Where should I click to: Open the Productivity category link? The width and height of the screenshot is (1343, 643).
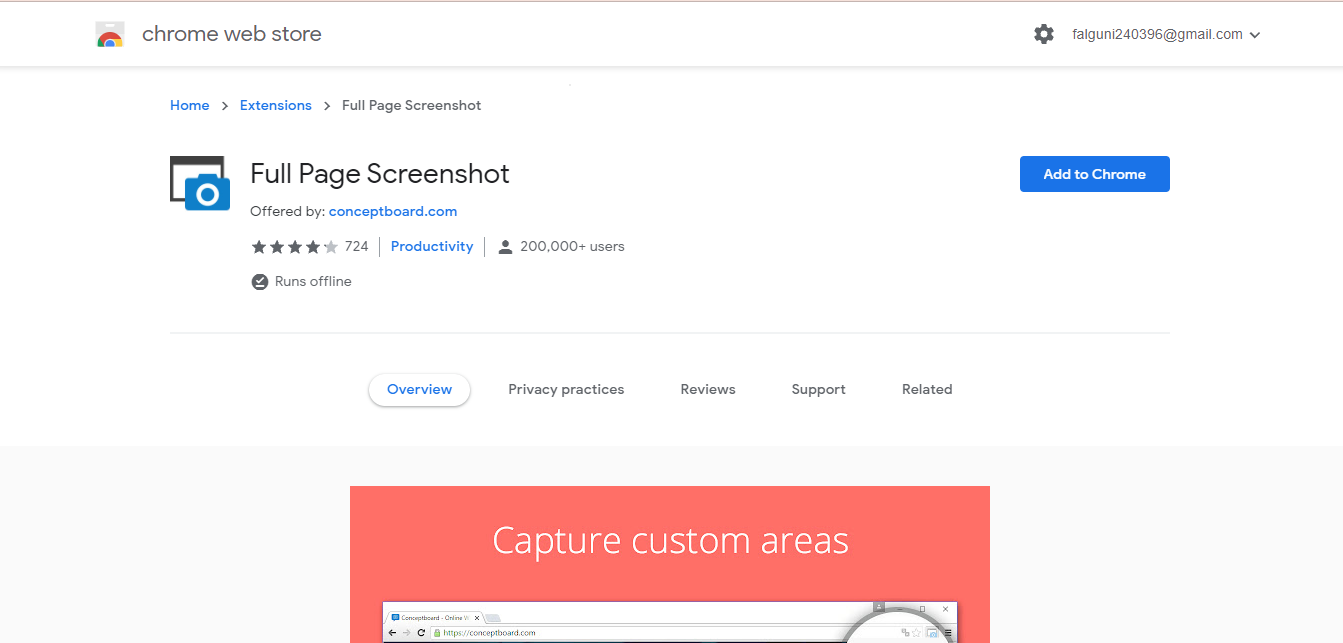click(x=432, y=247)
